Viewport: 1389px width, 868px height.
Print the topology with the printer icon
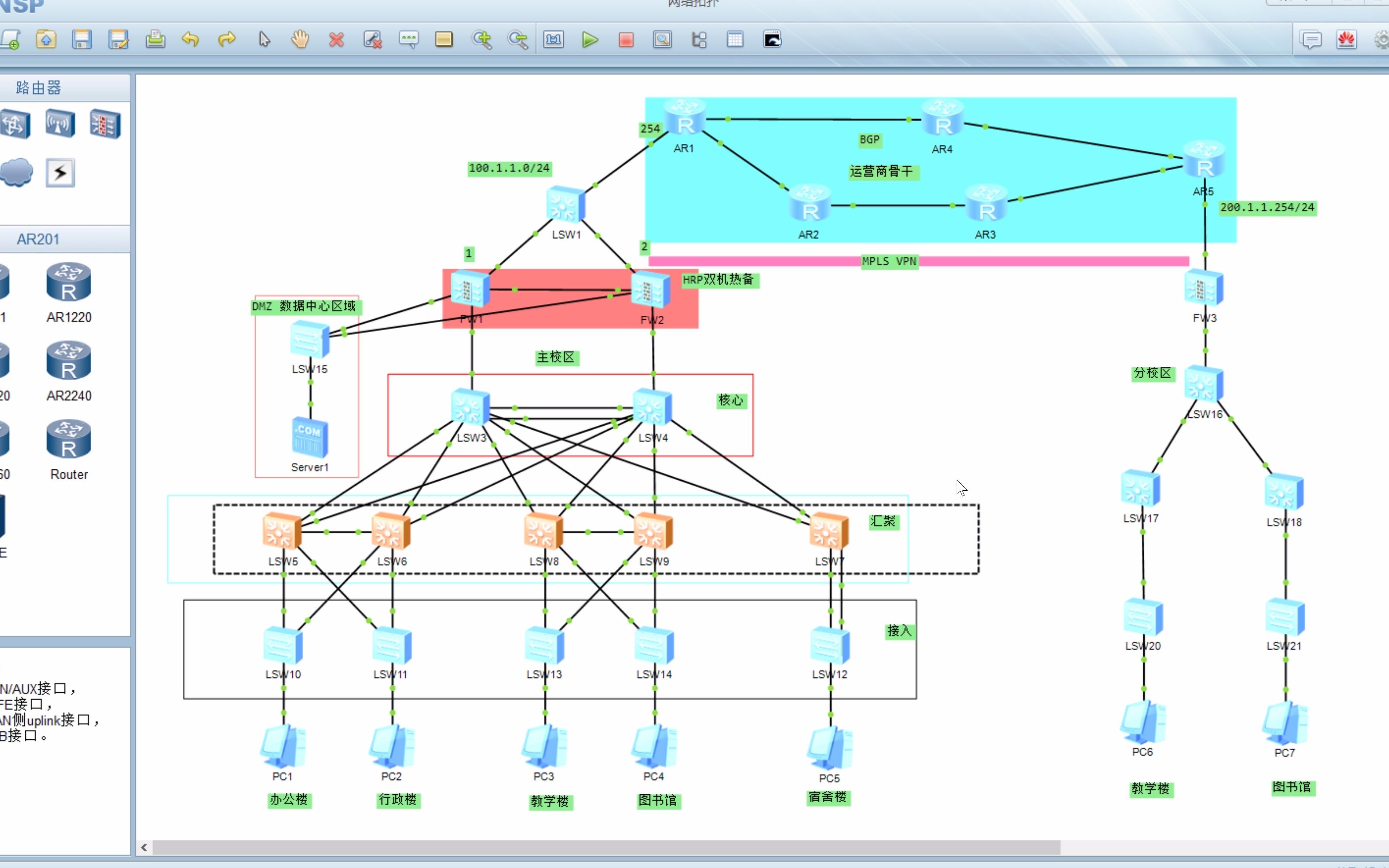click(155, 40)
